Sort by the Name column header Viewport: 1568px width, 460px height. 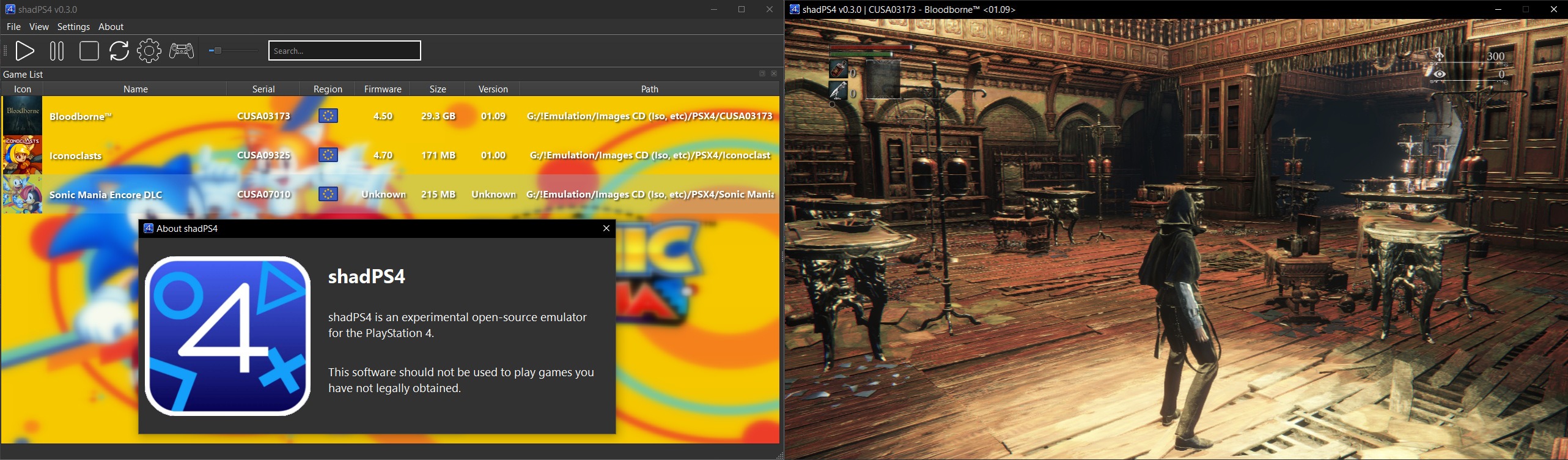[136, 89]
